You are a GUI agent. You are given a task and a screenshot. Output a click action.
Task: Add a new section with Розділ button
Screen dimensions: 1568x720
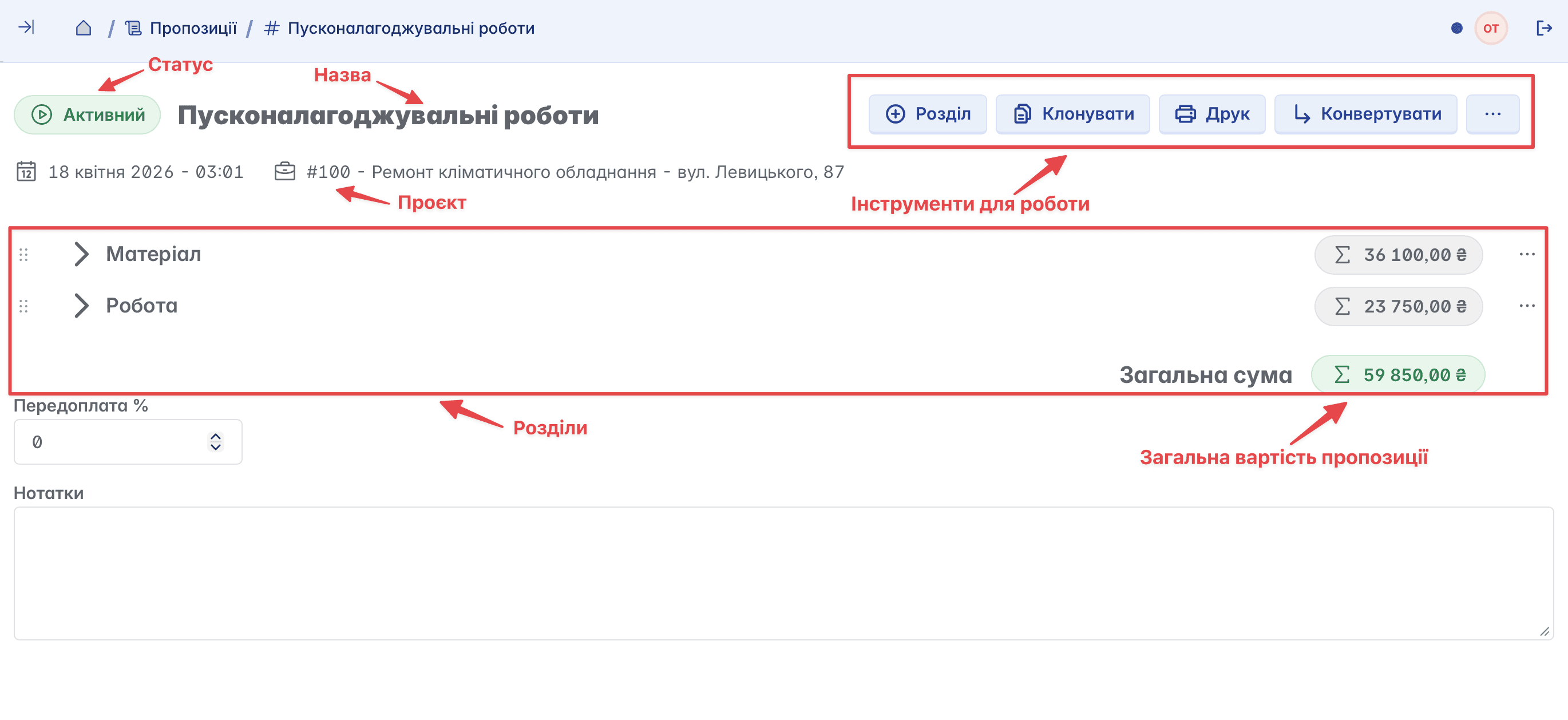(x=927, y=114)
